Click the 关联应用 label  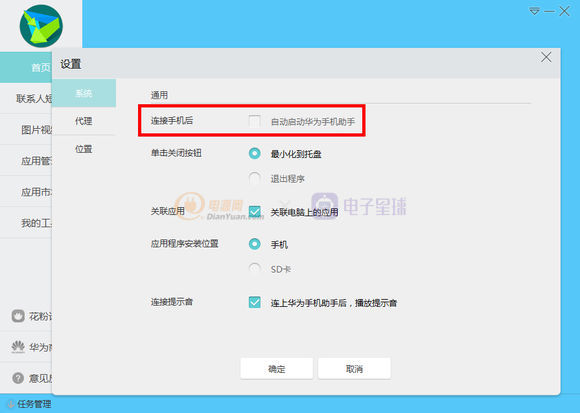(x=168, y=211)
